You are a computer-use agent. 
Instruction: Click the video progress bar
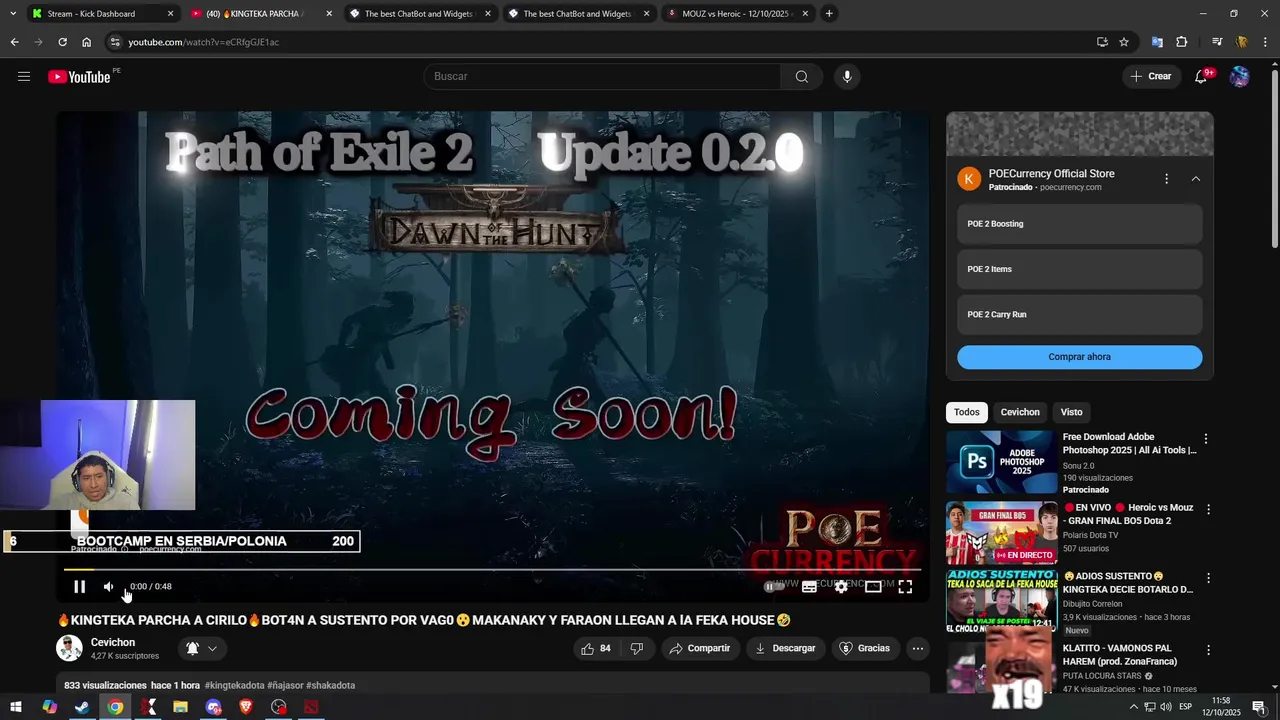492,569
